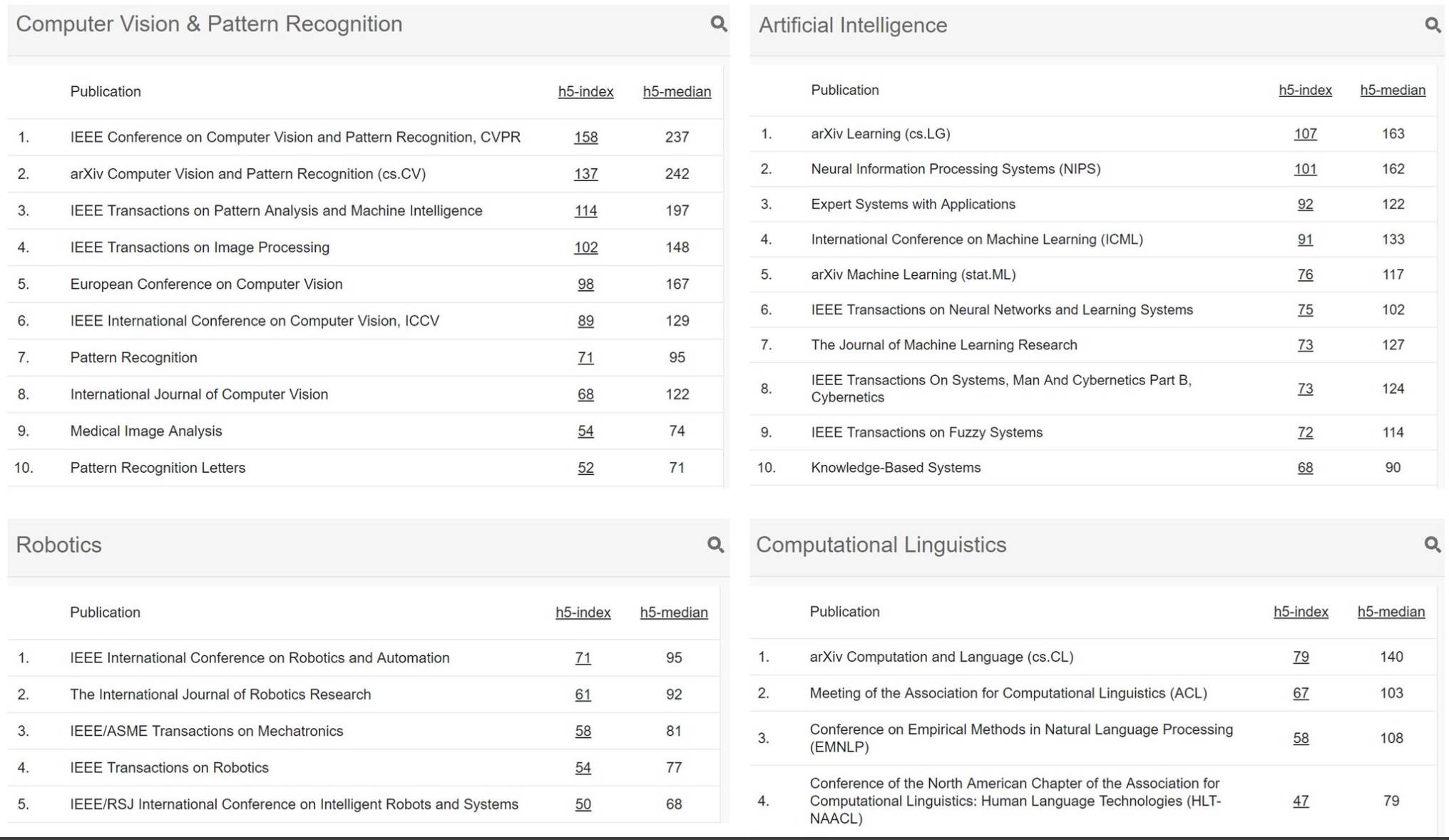The height and width of the screenshot is (840, 1449).
Task: Open h5-index 79 for arXiv cs.CL
Action: (x=1301, y=657)
